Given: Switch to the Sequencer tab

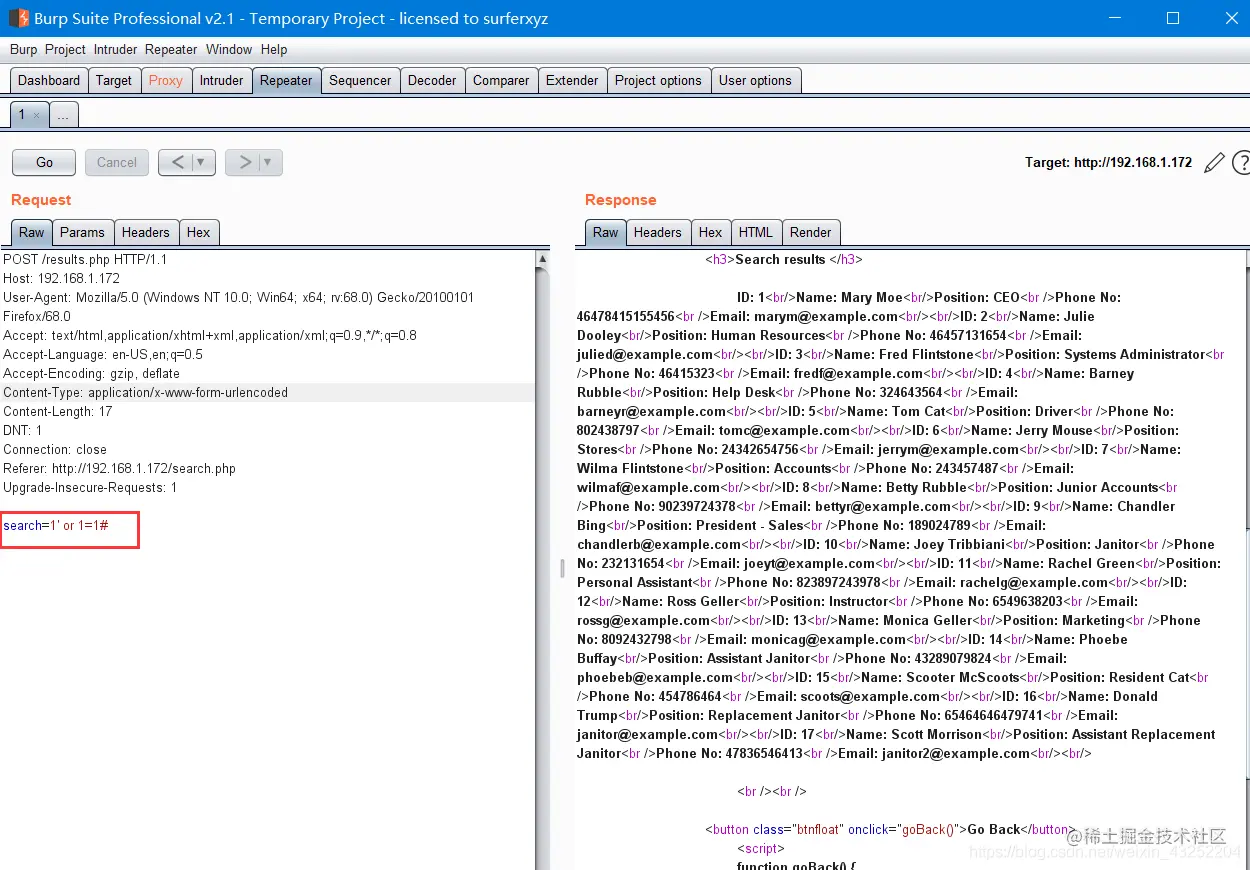Looking at the screenshot, I should click(x=360, y=81).
